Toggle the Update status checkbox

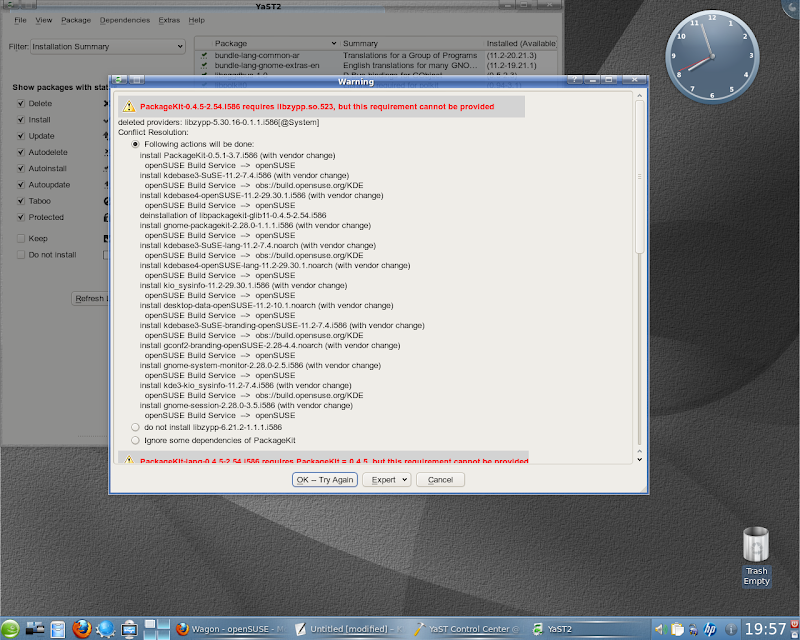[21, 136]
